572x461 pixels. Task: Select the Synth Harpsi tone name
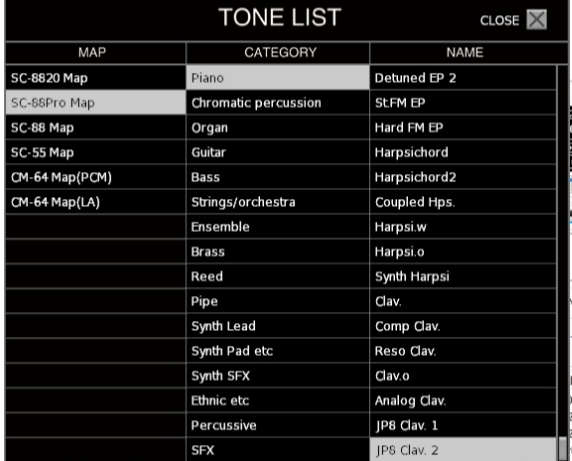pos(463,276)
